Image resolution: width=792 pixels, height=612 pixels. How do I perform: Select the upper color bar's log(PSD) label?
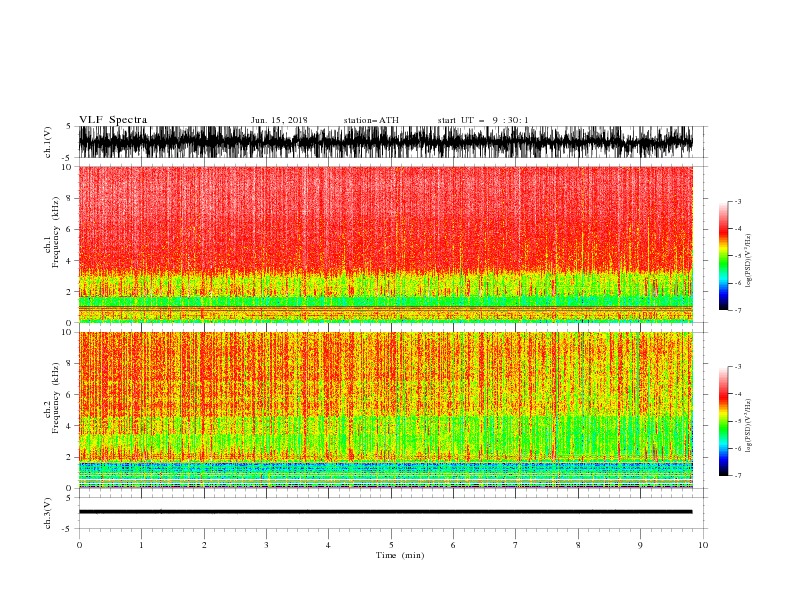(x=748, y=261)
